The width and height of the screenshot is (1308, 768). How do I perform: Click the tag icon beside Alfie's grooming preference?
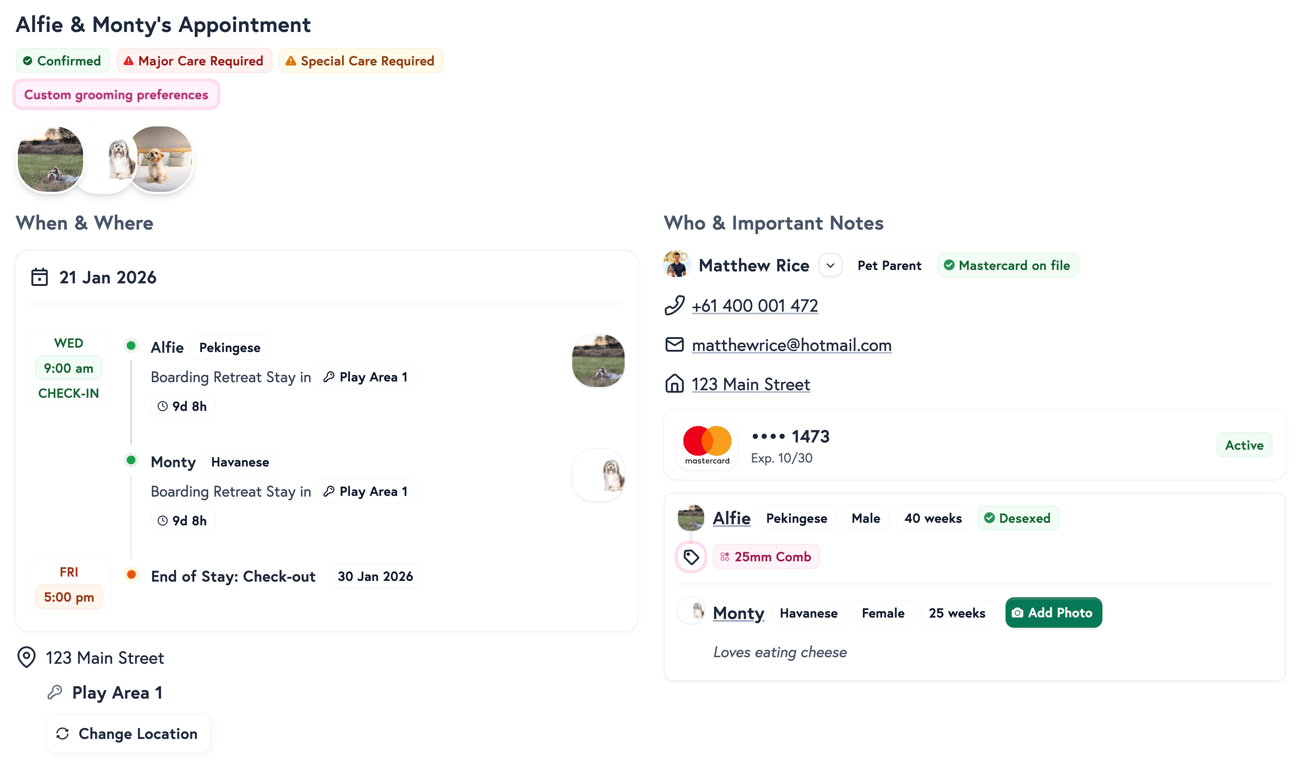[690, 556]
